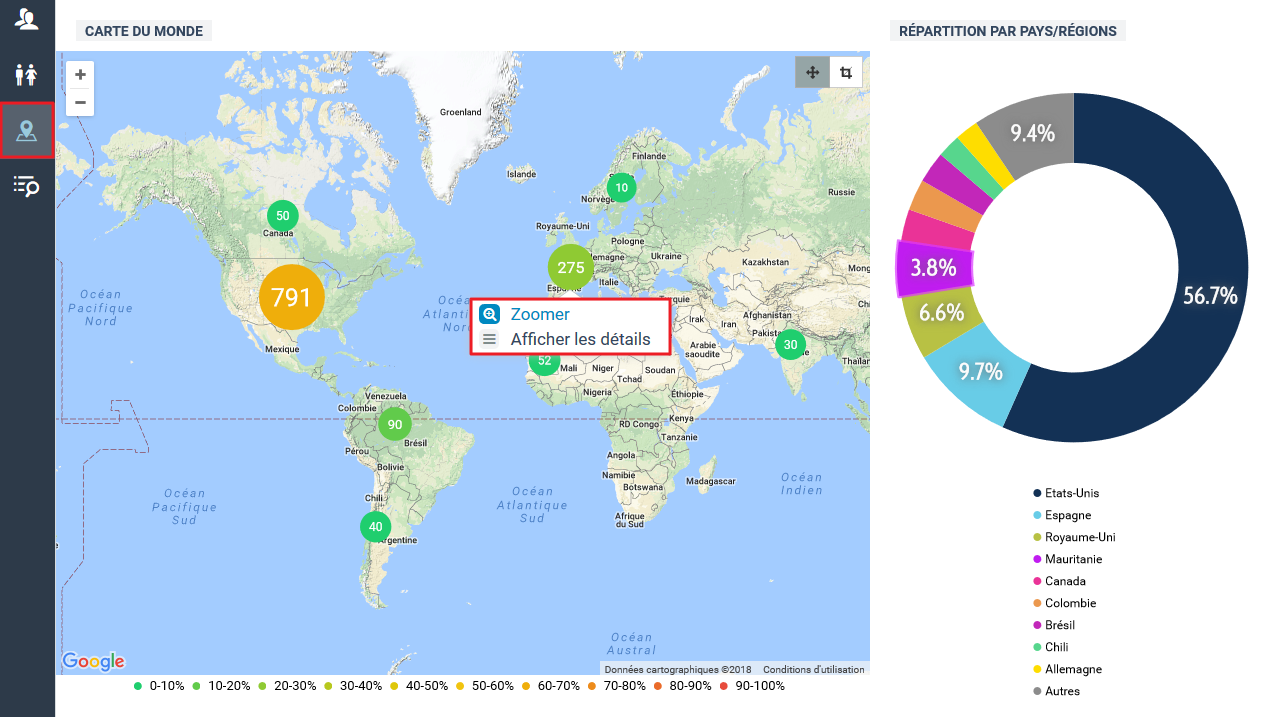Image resolution: width=1270 pixels, height=717 pixels.
Task: Choose Zoomer in the context menu
Action: coord(540,314)
